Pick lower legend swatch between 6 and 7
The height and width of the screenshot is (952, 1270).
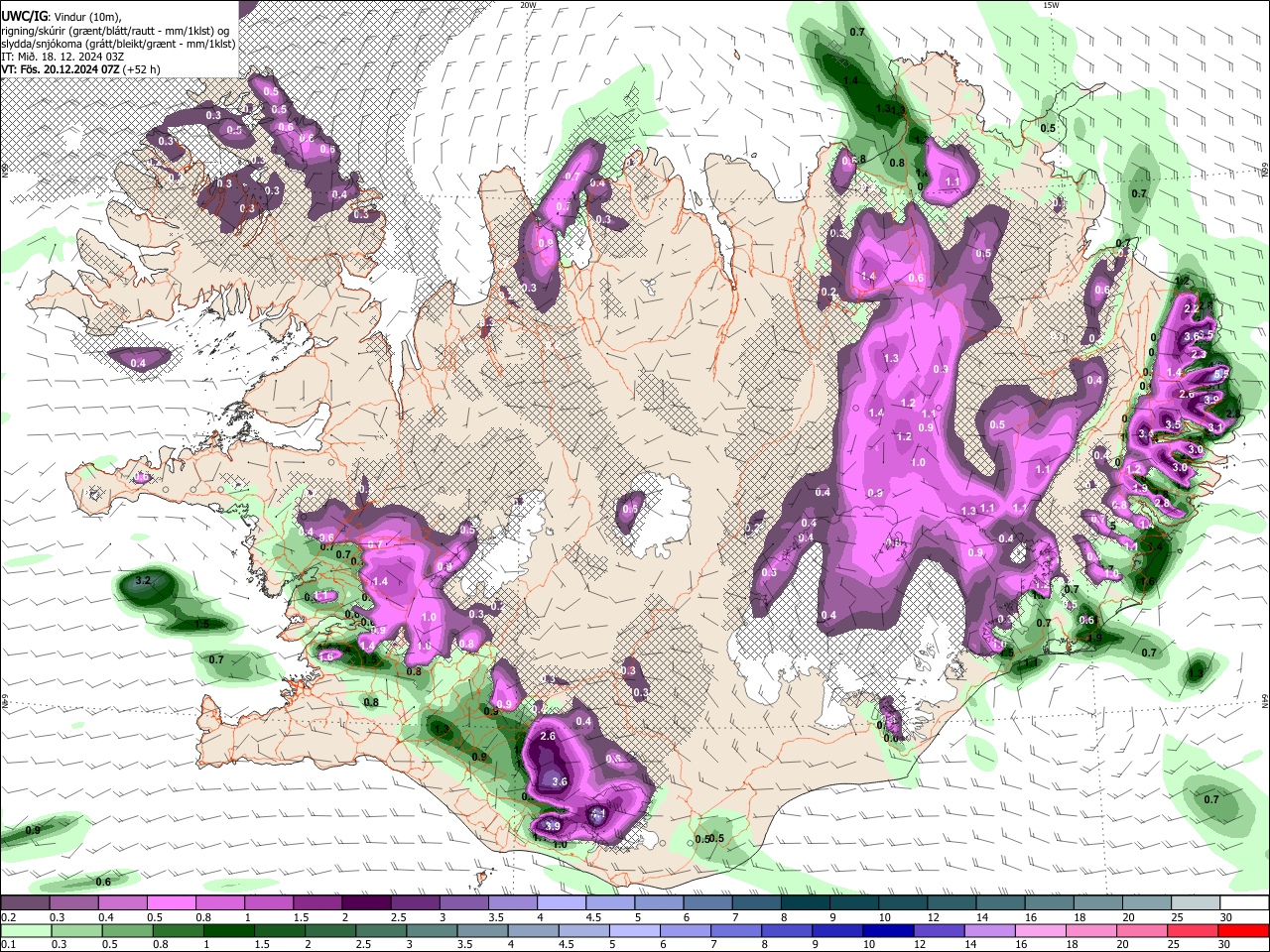tap(686, 931)
